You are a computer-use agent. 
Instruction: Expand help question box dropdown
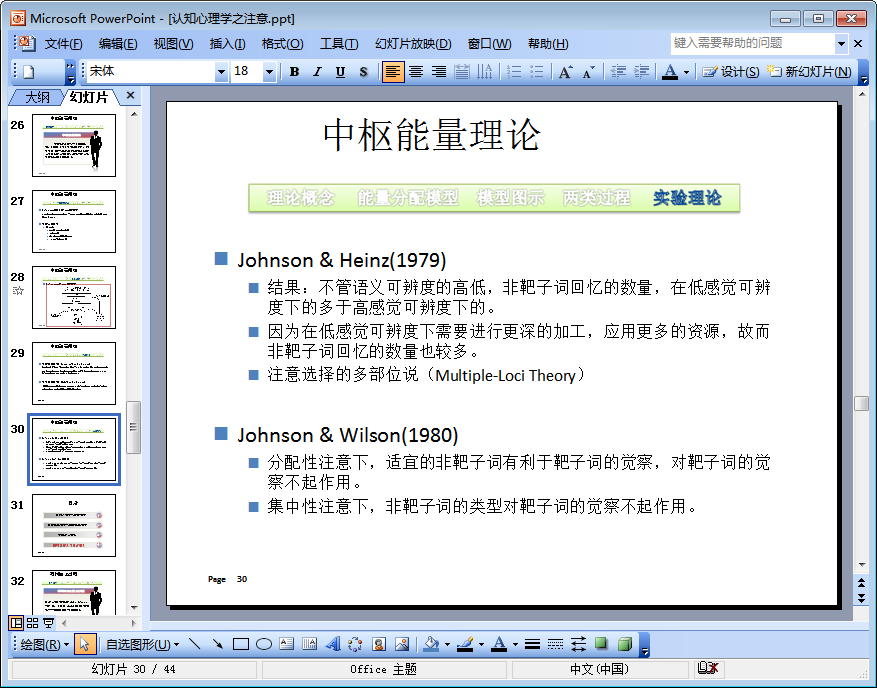[x=841, y=44]
